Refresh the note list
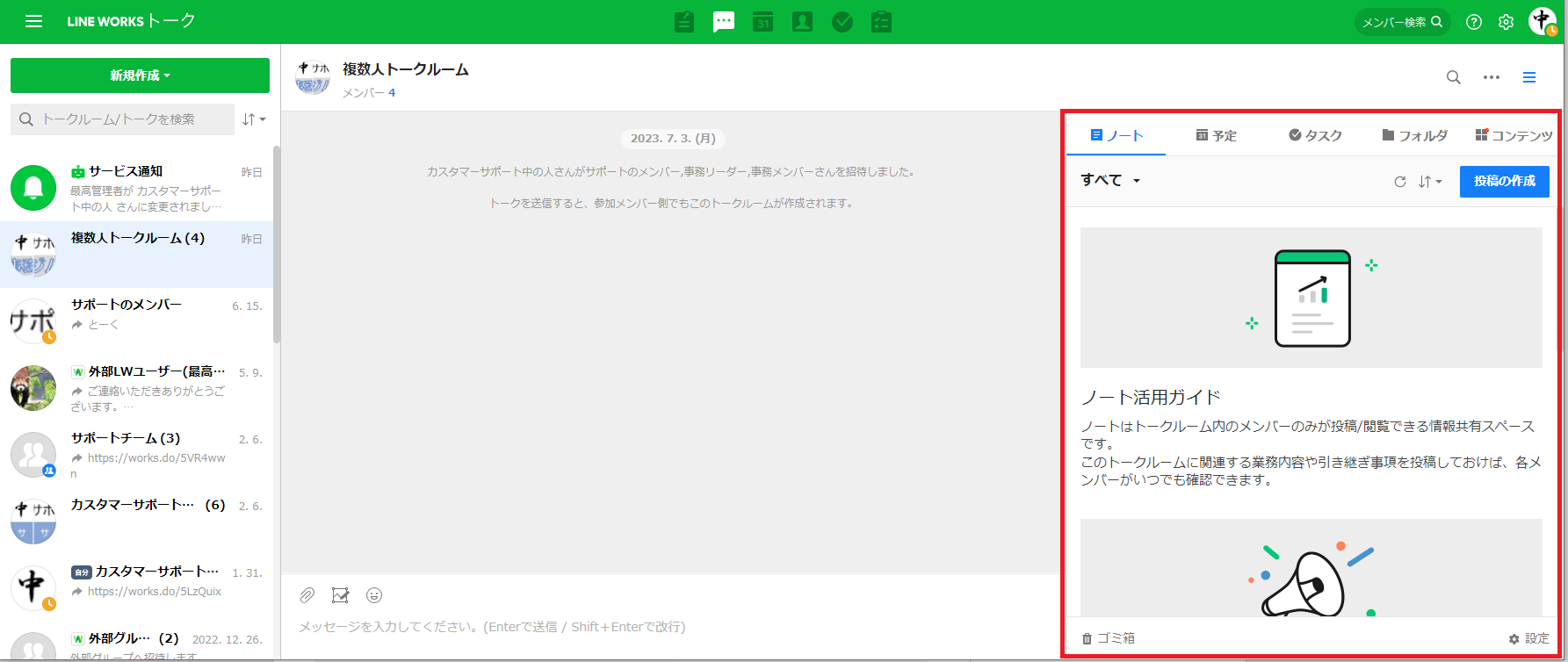 coord(1400,182)
